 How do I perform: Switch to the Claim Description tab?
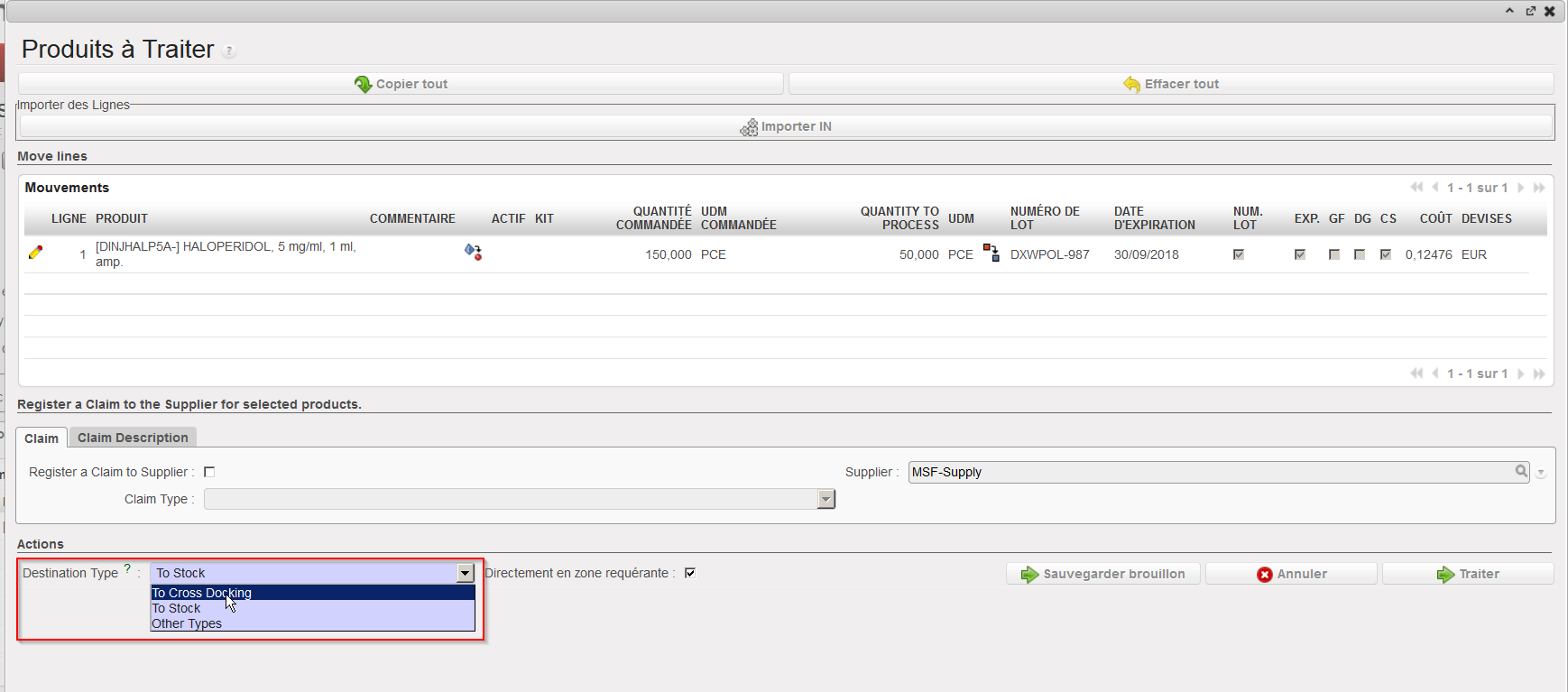tap(133, 438)
